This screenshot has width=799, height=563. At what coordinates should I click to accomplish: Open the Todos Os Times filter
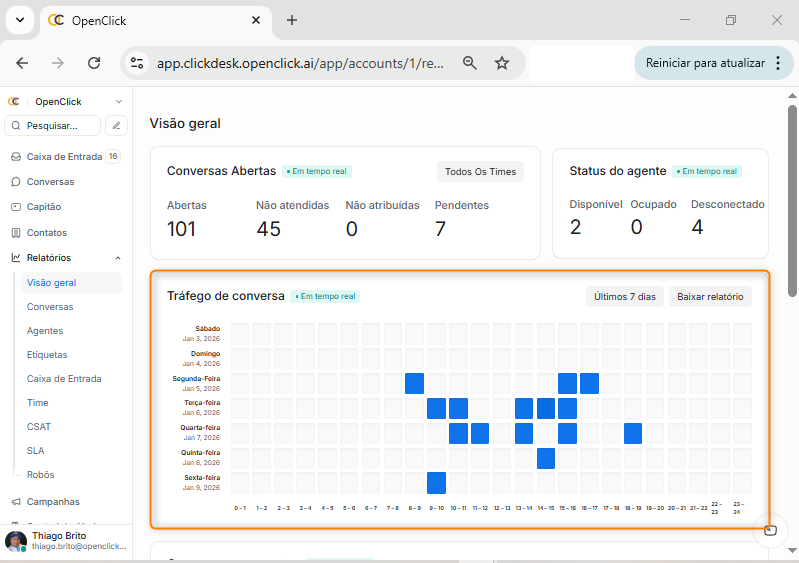click(480, 172)
